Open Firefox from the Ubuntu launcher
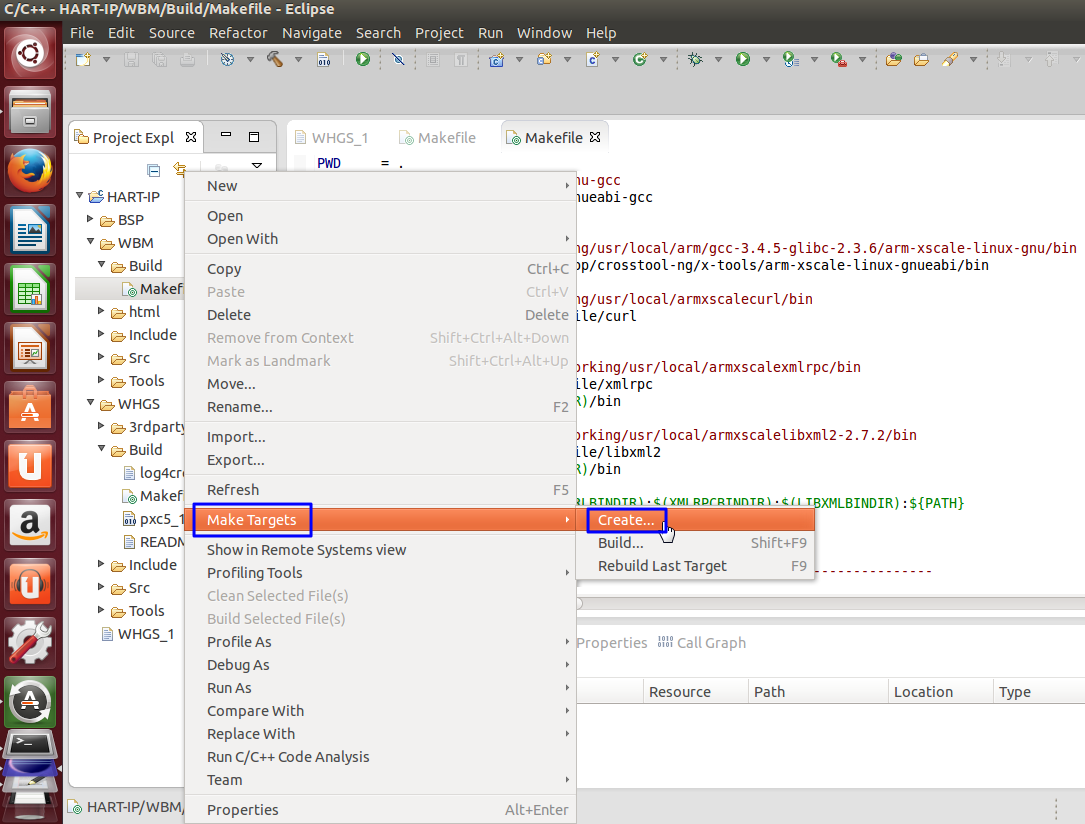1085x824 pixels. (x=31, y=171)
